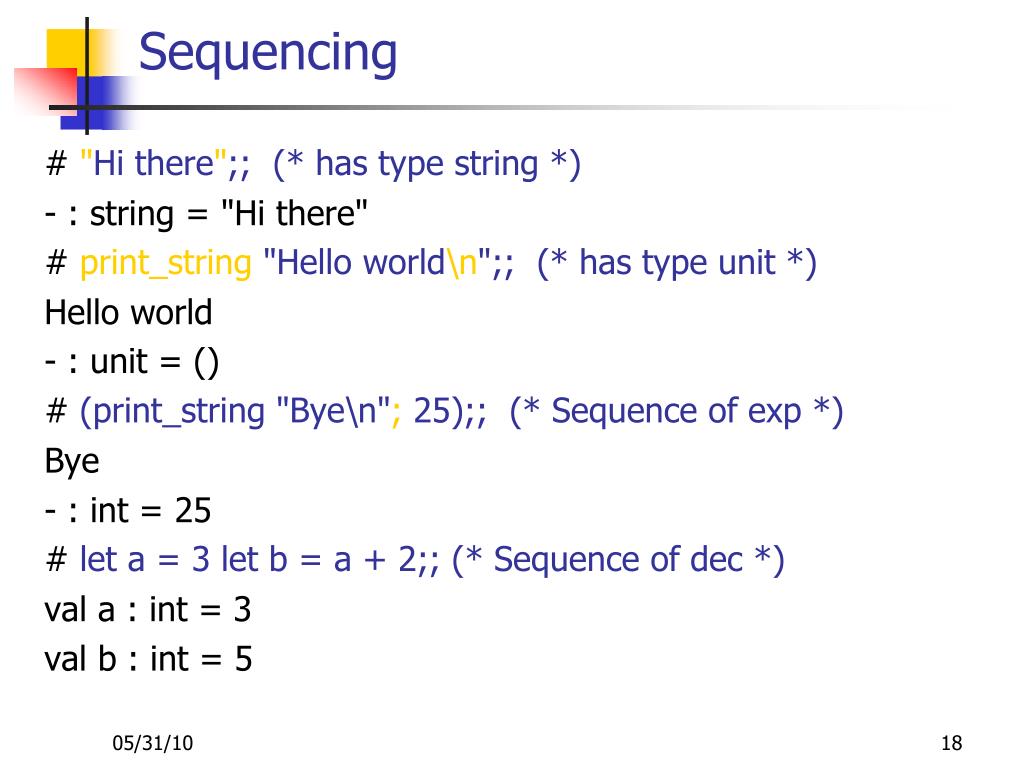Screen dimensions: 1024x768
Task: Click the 'Sequencing' slide title
Action: click(268, 54)
